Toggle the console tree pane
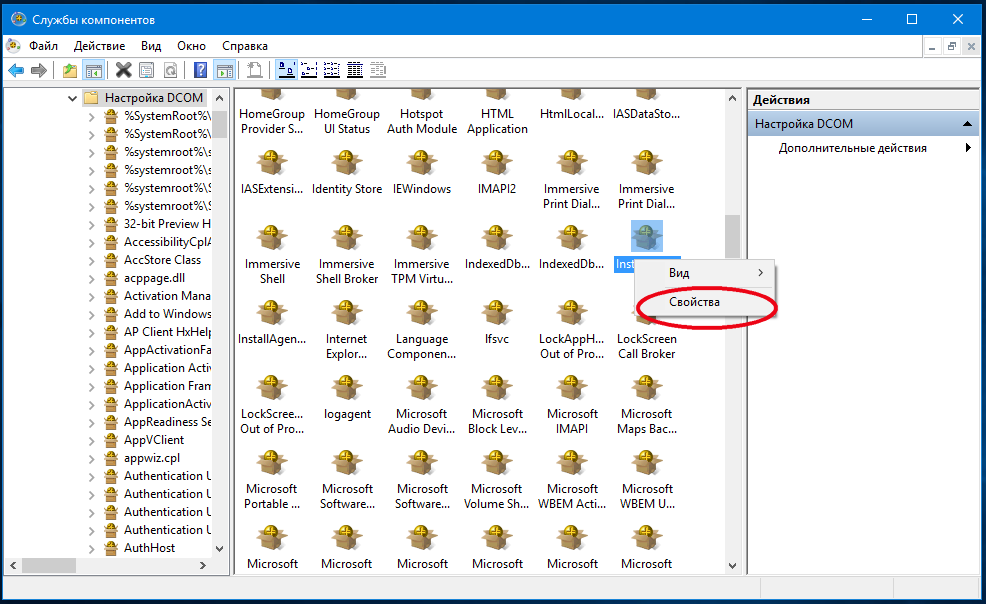This screenshot has height=604, width=986. 94,70
